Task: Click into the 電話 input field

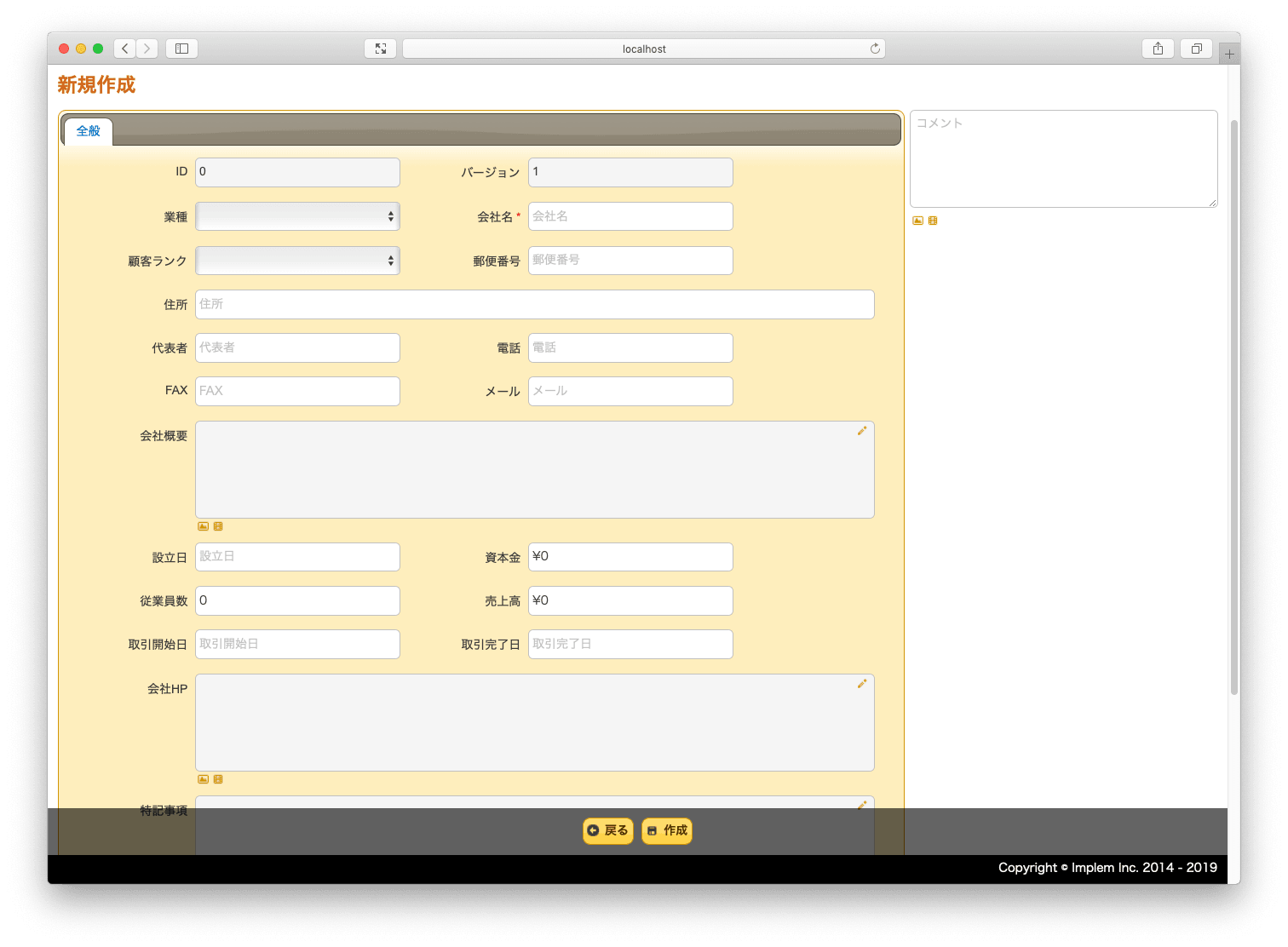Action: click(x=630, y=347)
